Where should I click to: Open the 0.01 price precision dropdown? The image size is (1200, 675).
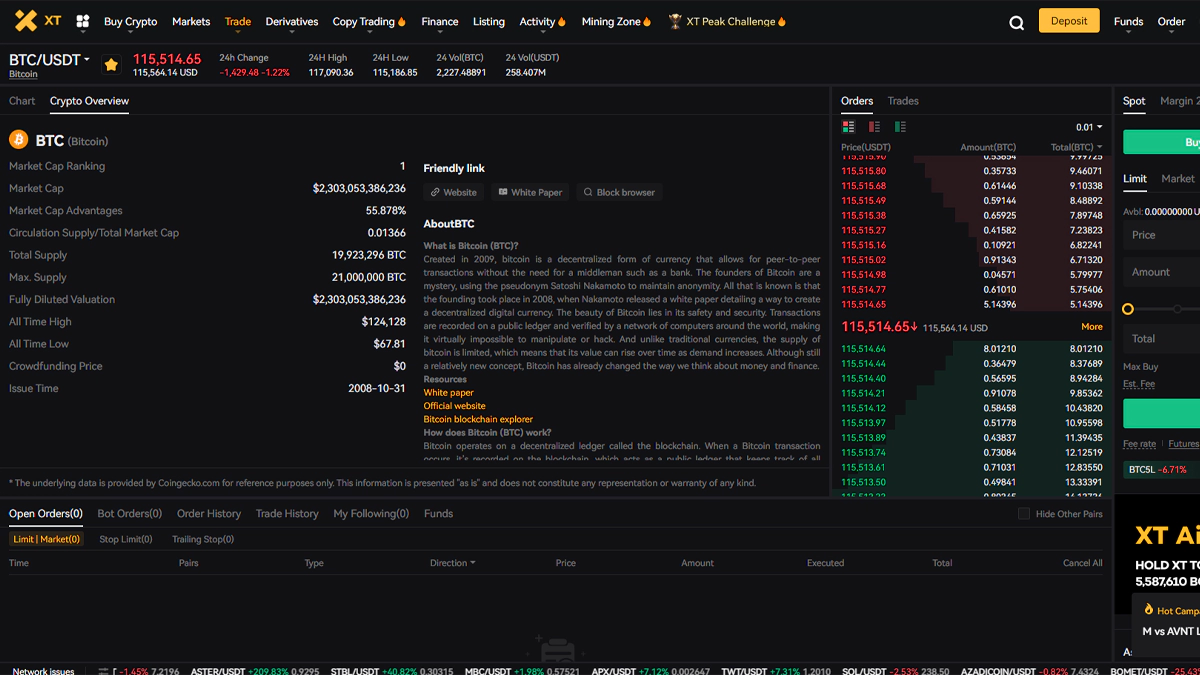tap(1089, 127)
